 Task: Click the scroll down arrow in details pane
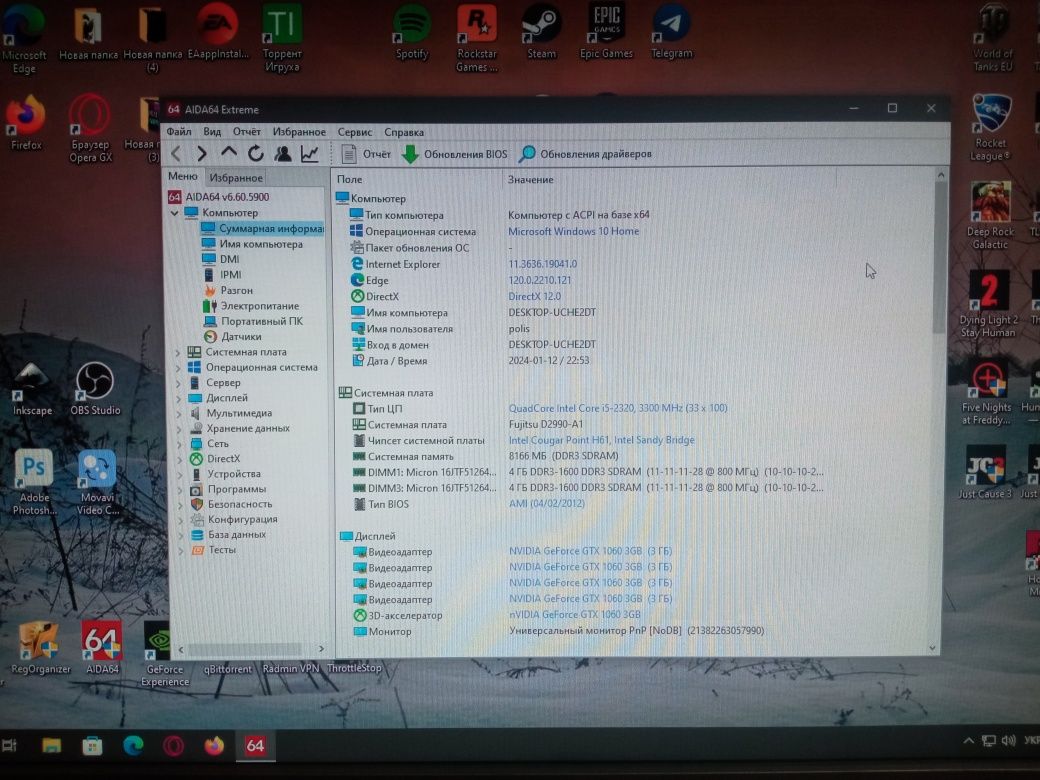(x=933, y=648)
